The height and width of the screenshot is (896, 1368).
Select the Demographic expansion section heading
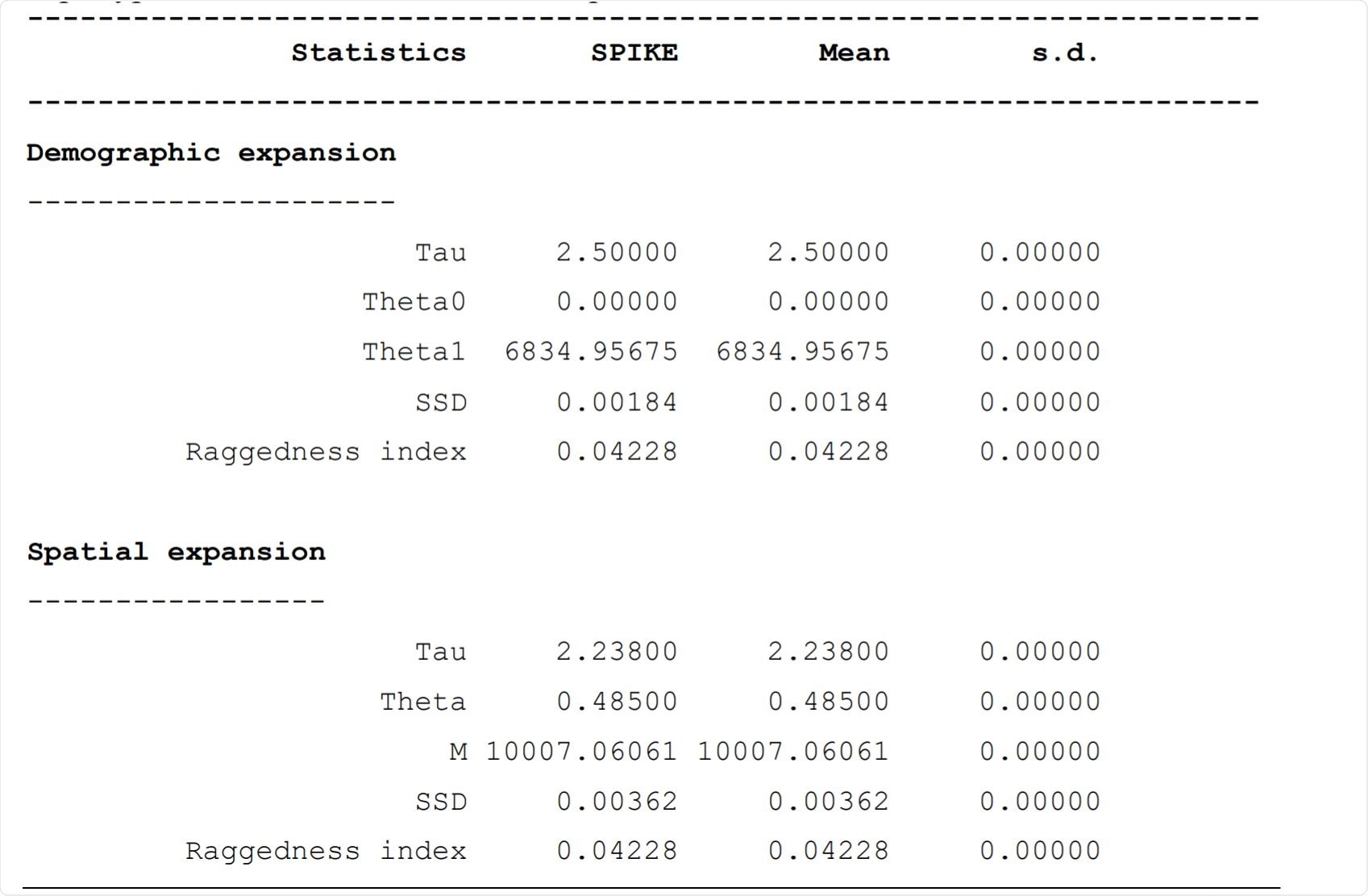211,153
